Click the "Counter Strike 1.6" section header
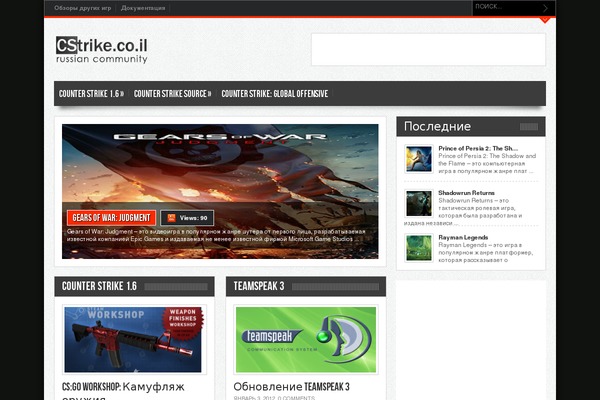 134,286
